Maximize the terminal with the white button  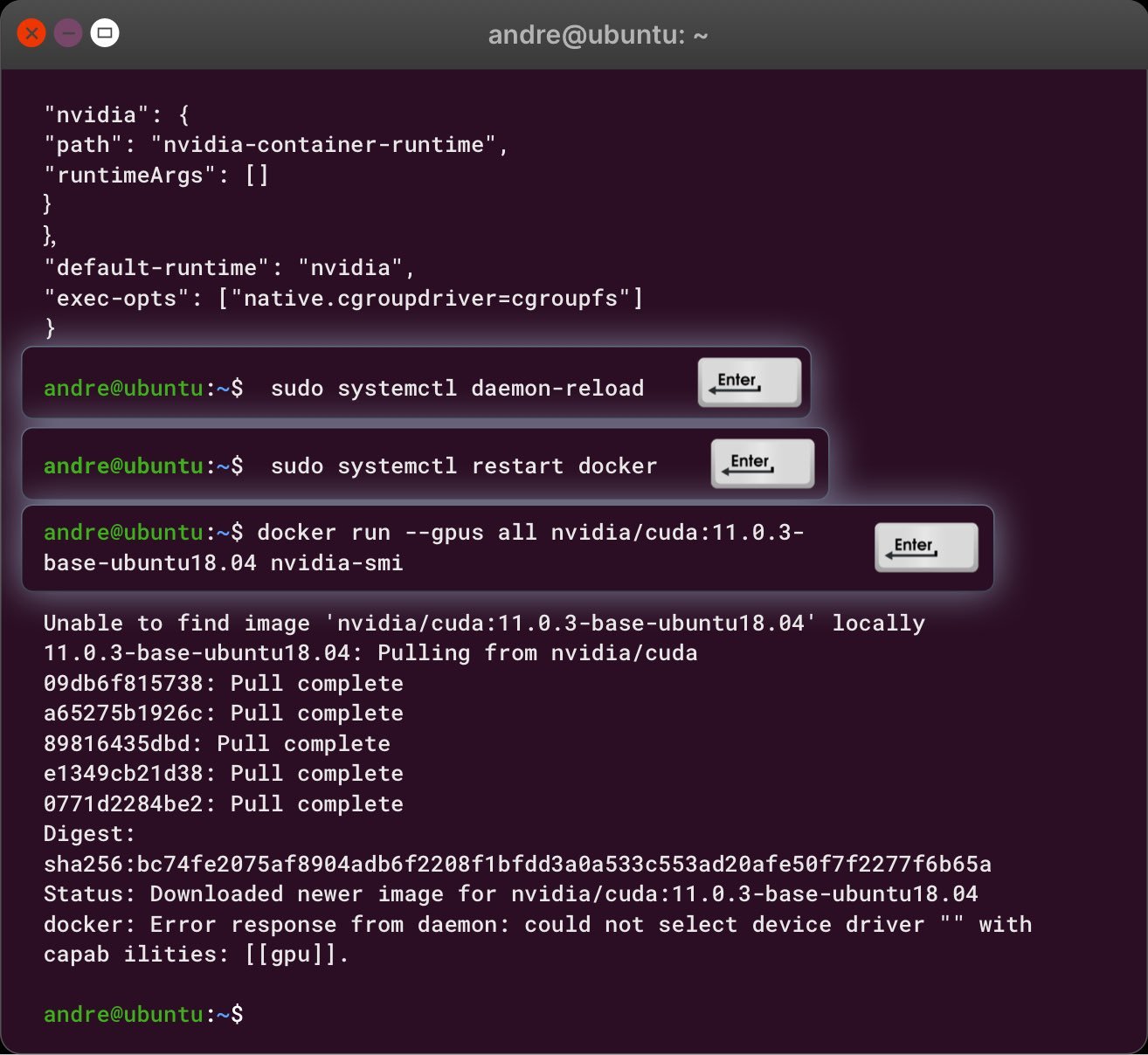(x=105, y=34)
